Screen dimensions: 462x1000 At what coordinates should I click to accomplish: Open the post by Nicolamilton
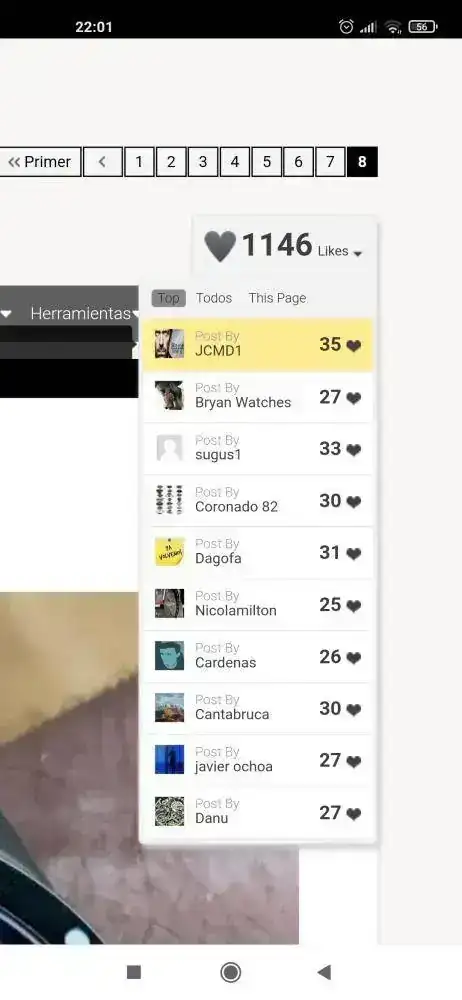(x=258, y=604)
